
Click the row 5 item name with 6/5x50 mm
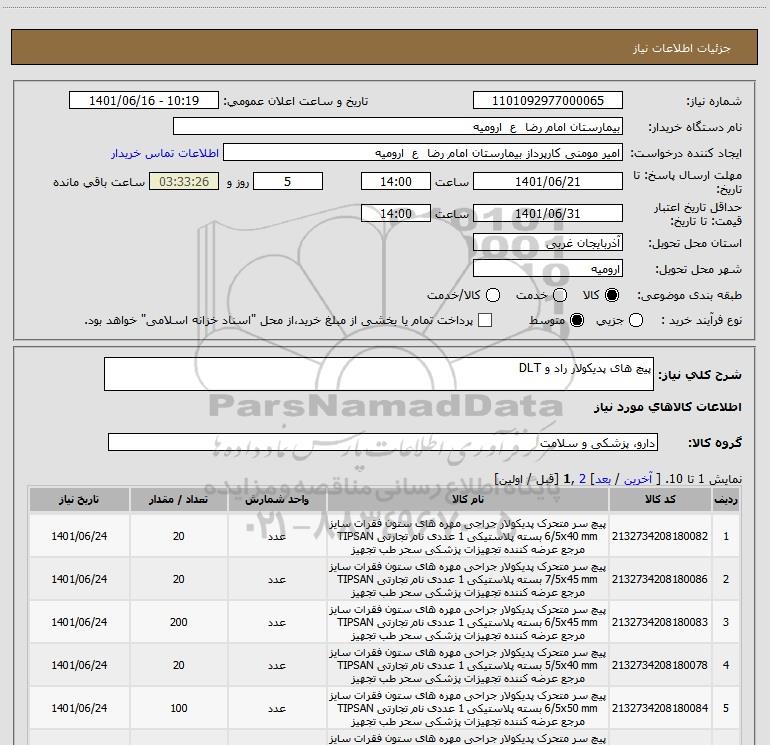click(x=468, y=708)
